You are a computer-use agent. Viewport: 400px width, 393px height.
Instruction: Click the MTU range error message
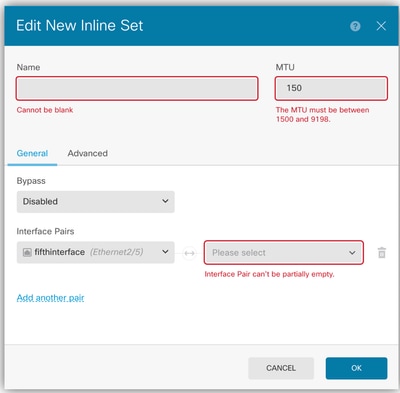pos(322,114)
